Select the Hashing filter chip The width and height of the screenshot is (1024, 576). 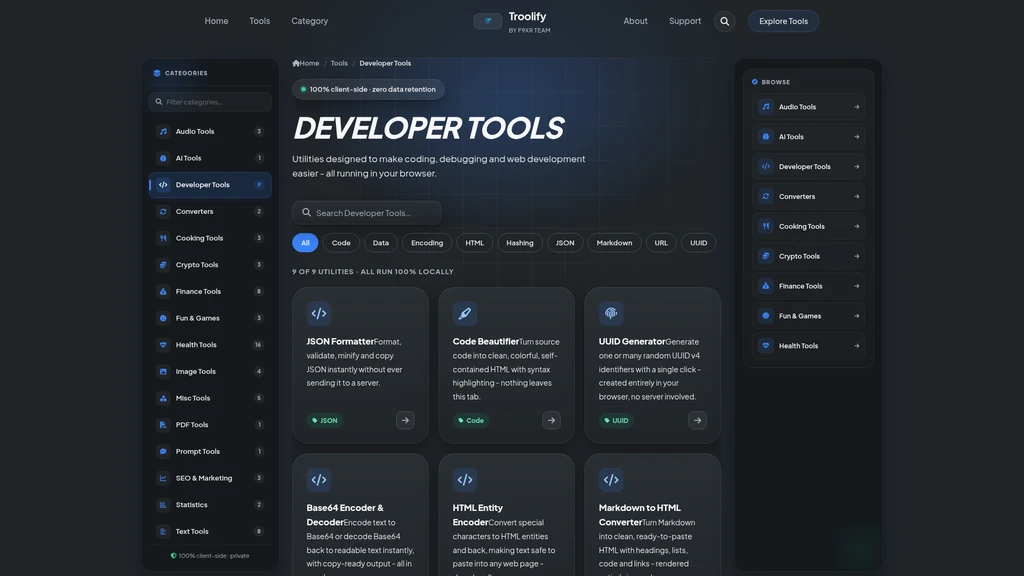520,243
